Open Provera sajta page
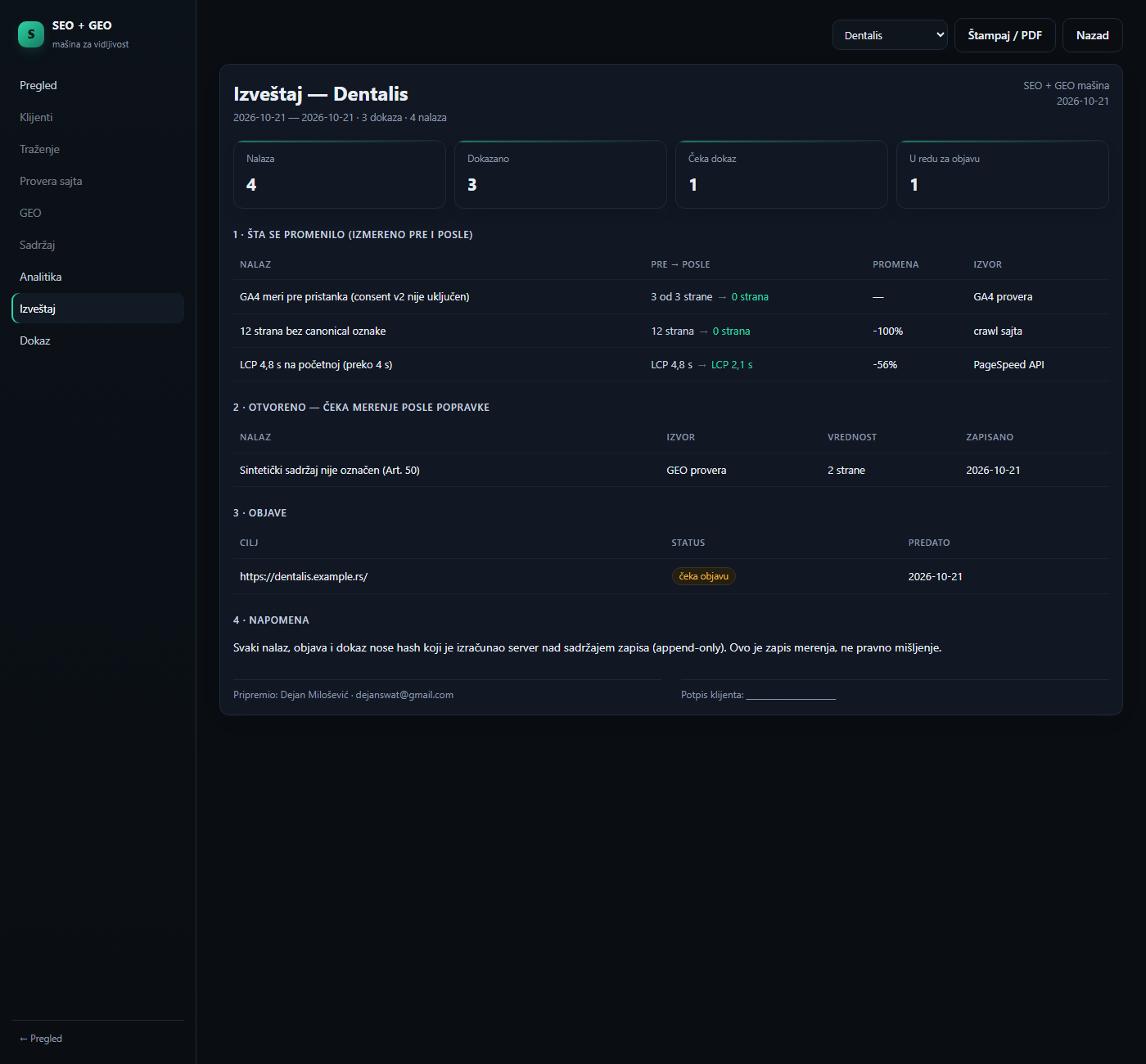This screenshot has width=1146, height=1064. pos(97,181)
